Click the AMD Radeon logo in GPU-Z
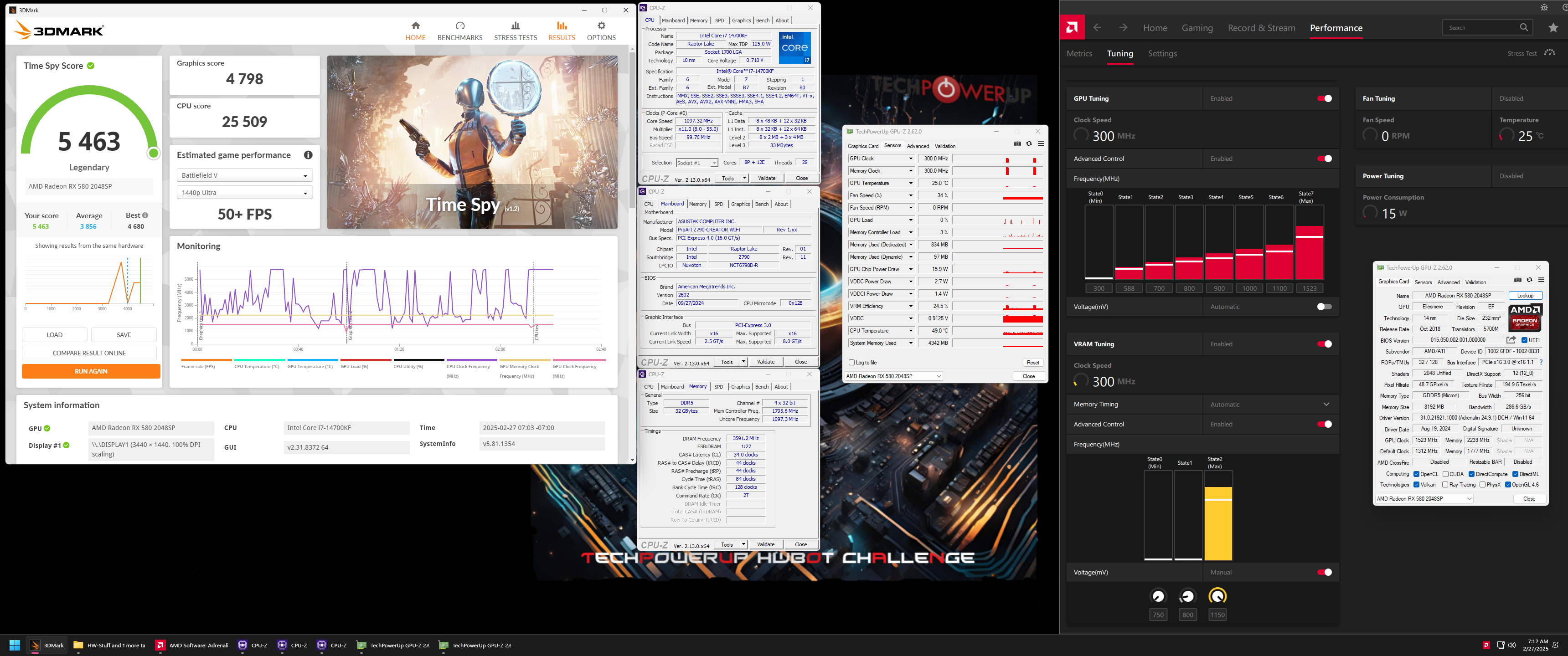The width and height of the screenshot is (1568, 656). point(1525,317)
